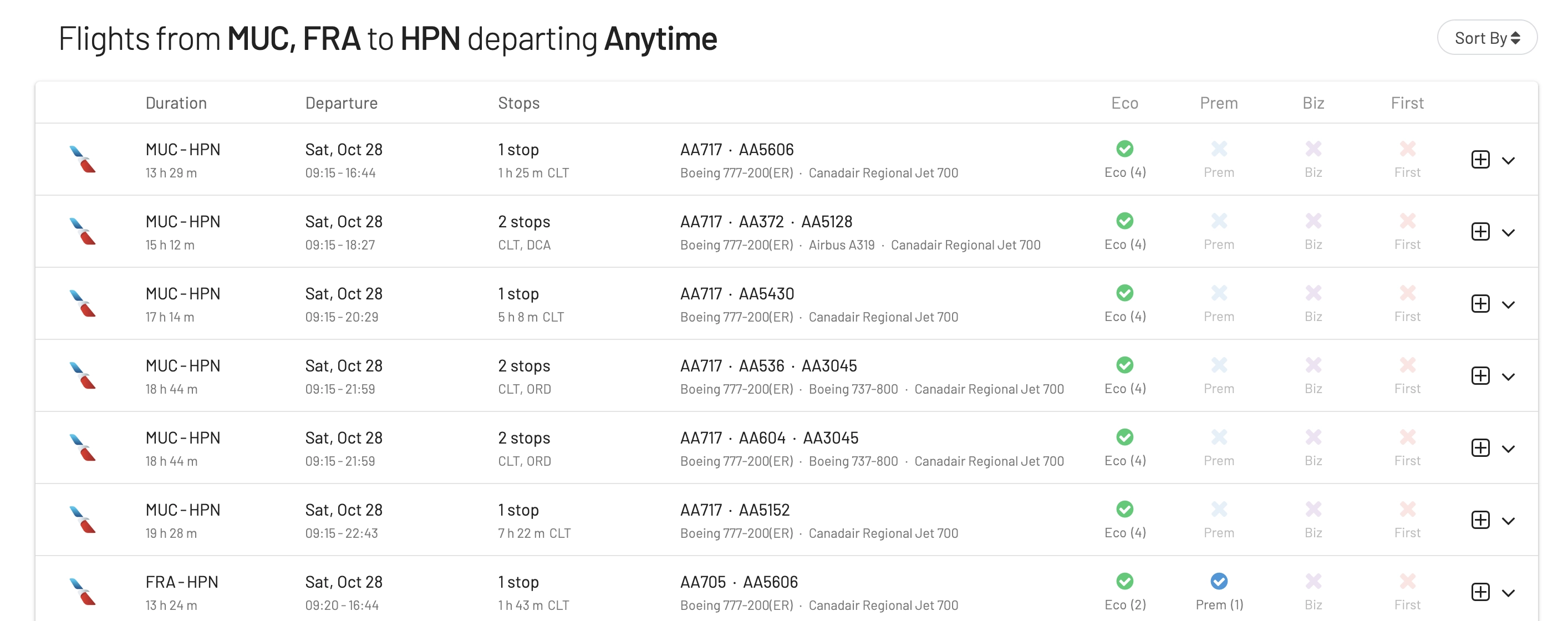Click the plus icon for the AA717 AA536 AA3045 flight
Screen dimensions: 1568x621
tap(1480, 375)
